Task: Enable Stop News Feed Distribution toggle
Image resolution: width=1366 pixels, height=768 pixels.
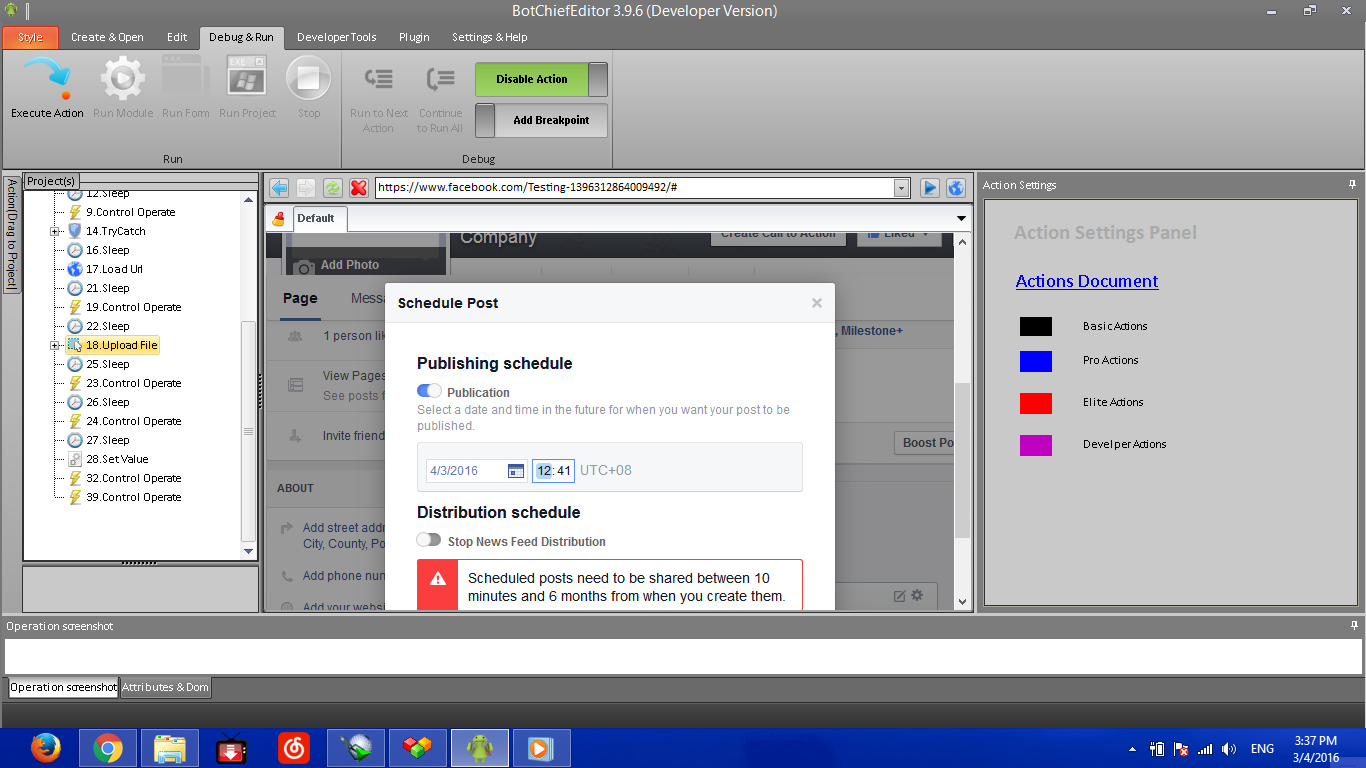Action: pos(429,540)
